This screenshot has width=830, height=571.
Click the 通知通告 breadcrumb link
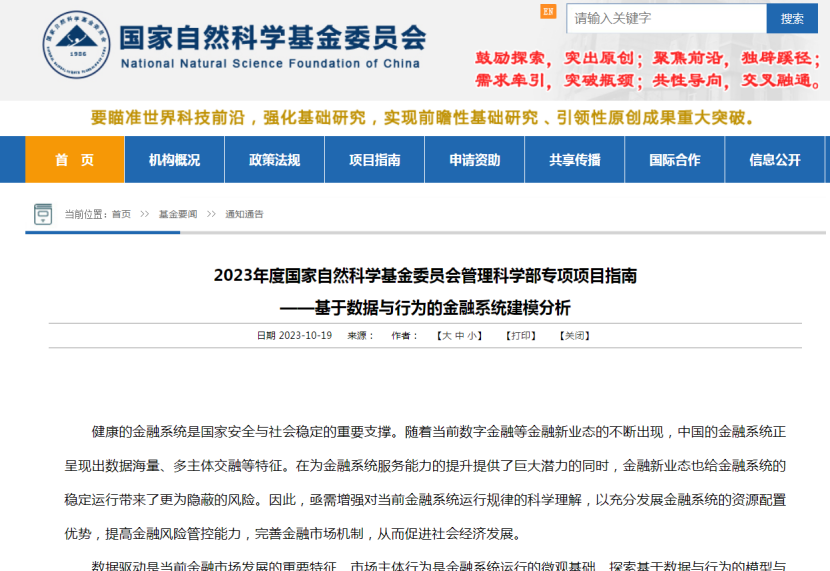244,214
